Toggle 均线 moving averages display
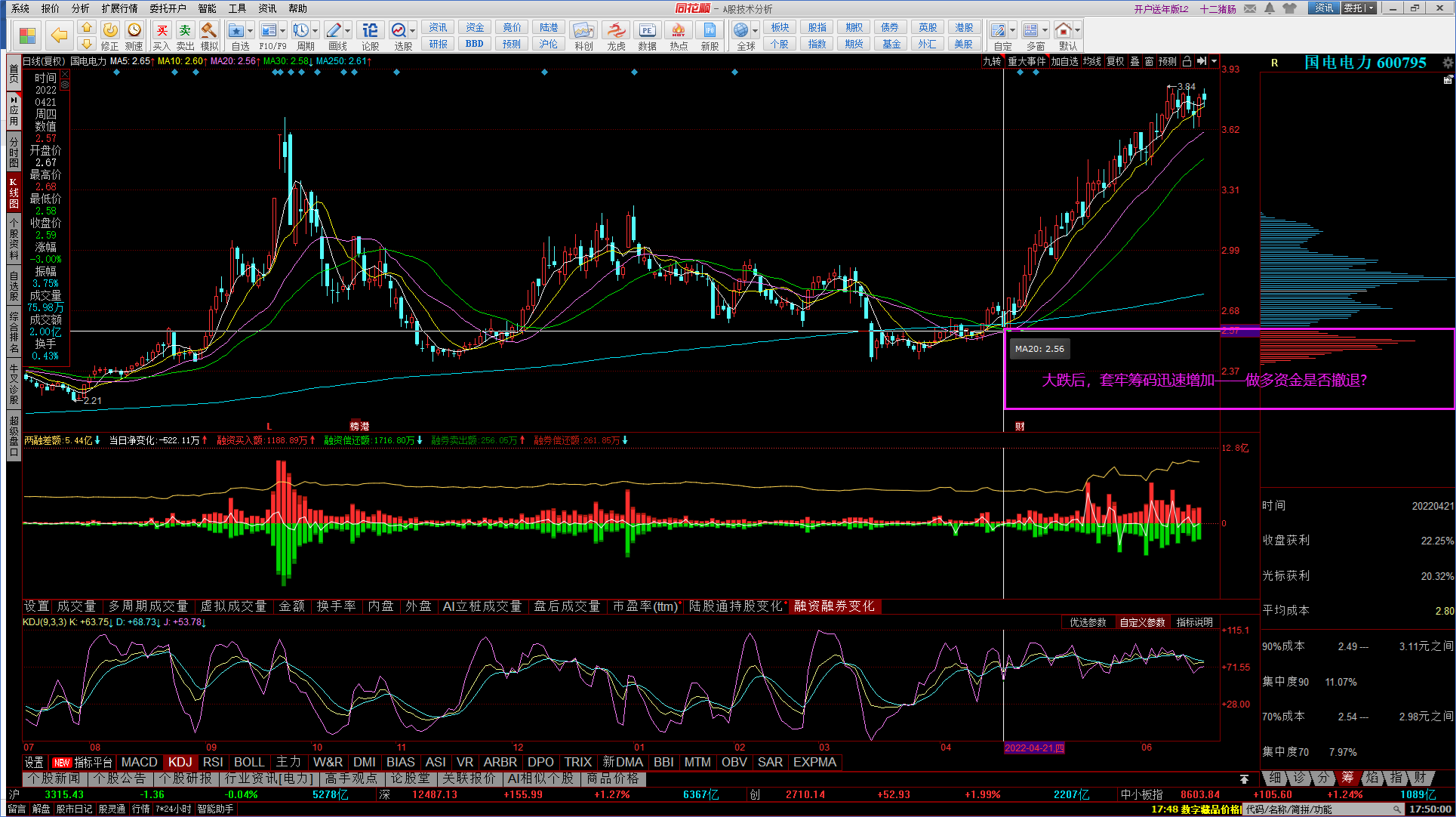Viewport: 1456px width, 817px height. point(1092,61)
